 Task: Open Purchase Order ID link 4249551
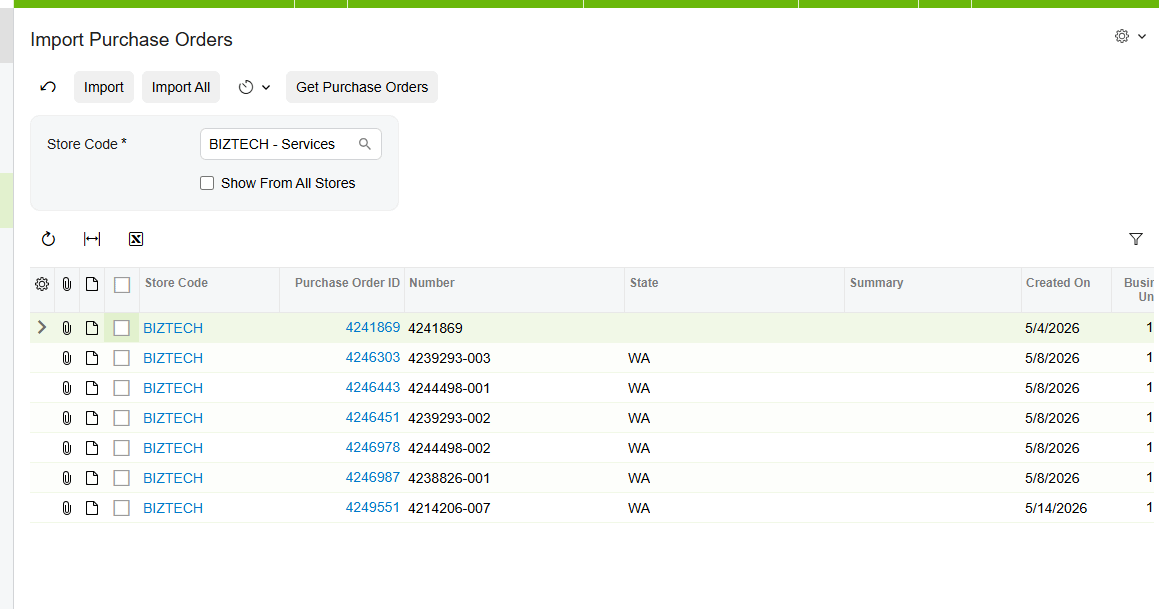373,508
